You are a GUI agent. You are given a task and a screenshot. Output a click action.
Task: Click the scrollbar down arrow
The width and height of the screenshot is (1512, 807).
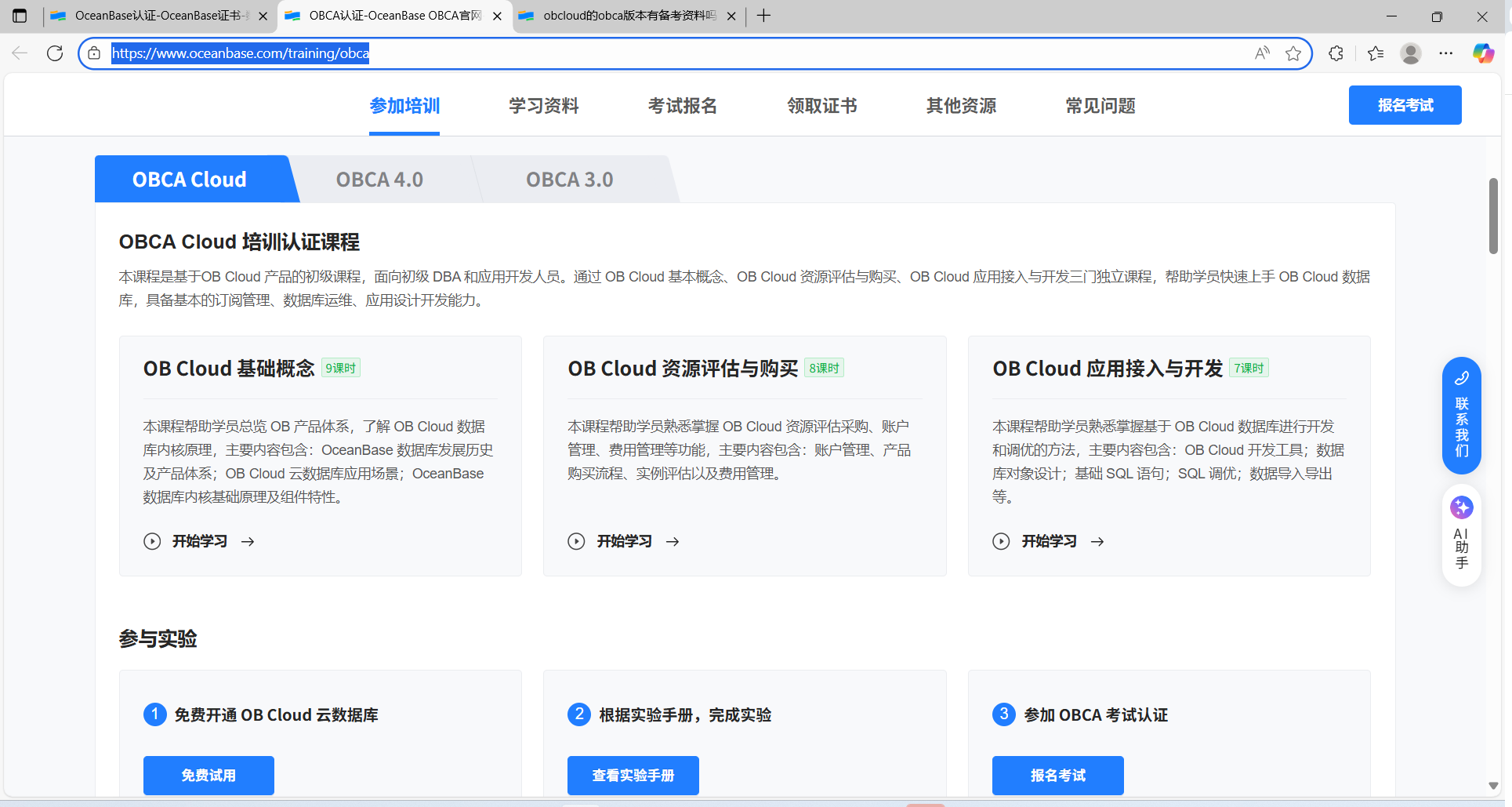(1493, 786)
